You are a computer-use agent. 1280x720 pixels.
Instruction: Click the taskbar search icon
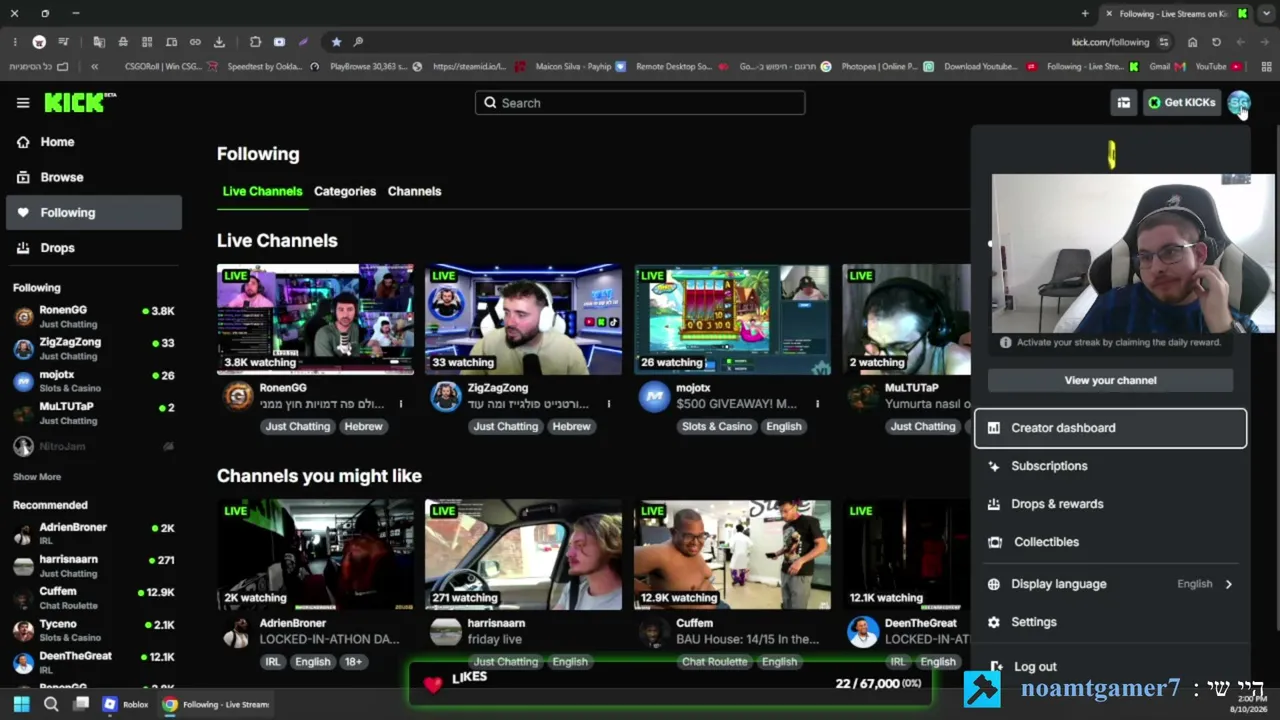[x=51, y=704]
